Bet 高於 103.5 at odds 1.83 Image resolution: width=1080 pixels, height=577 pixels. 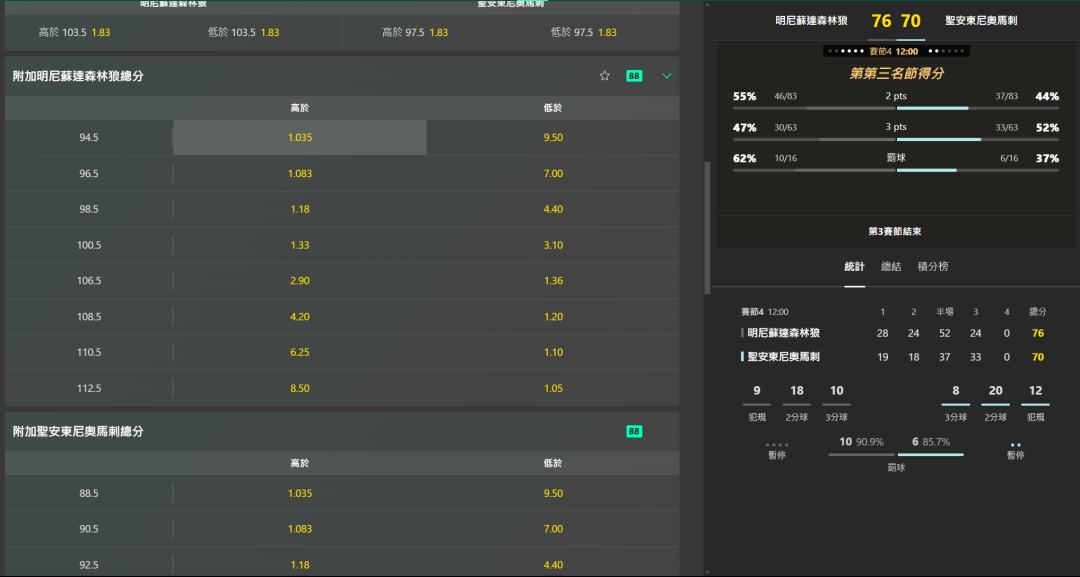click(74, 32)
